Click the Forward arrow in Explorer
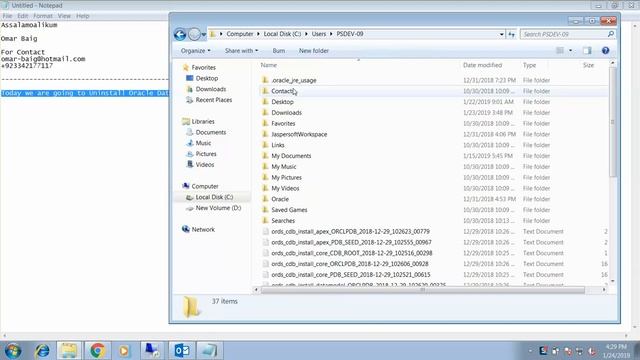640x360 pixels. (x=194, y=34)
